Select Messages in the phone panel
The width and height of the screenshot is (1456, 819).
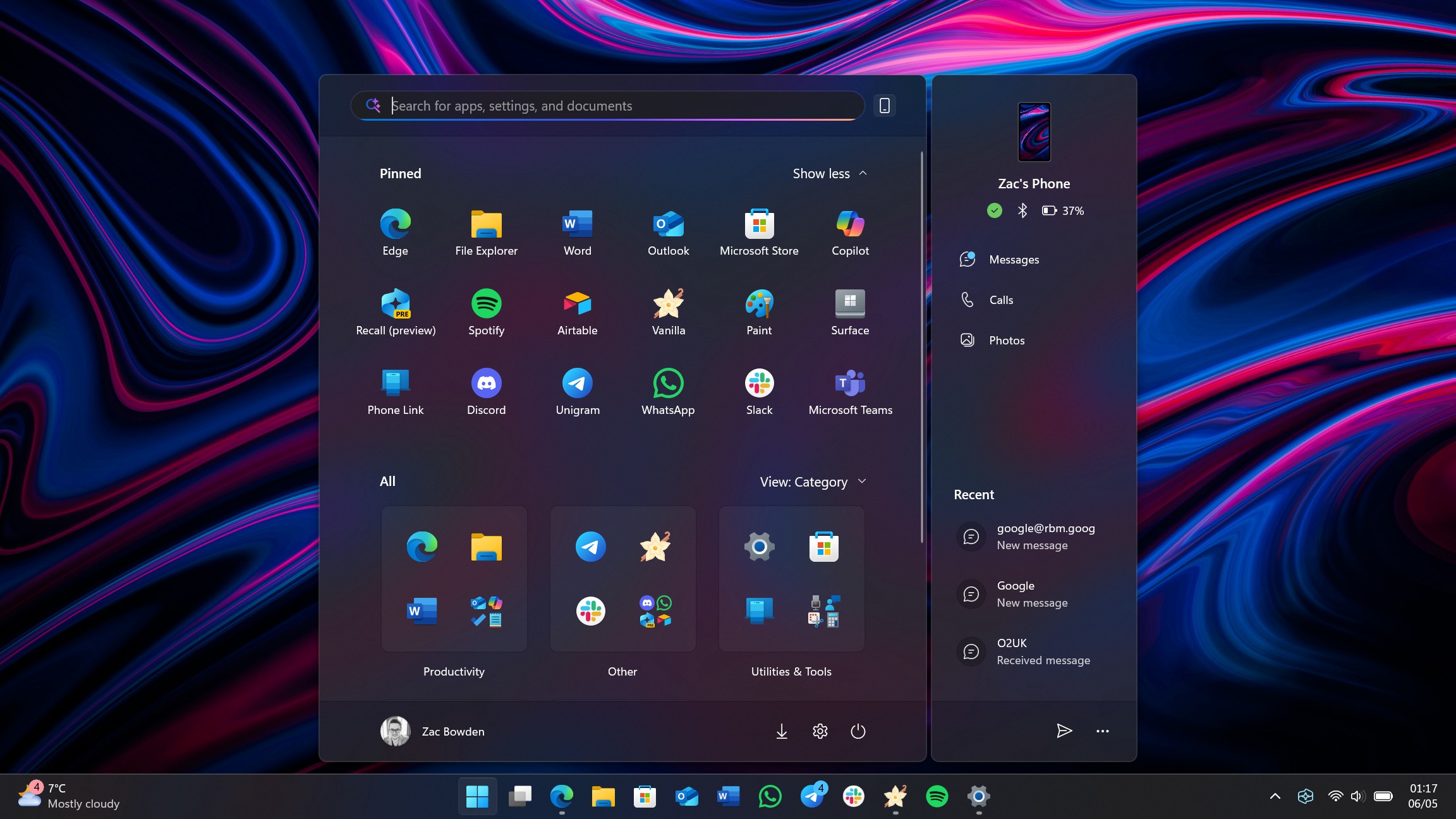coord(1014,259)
